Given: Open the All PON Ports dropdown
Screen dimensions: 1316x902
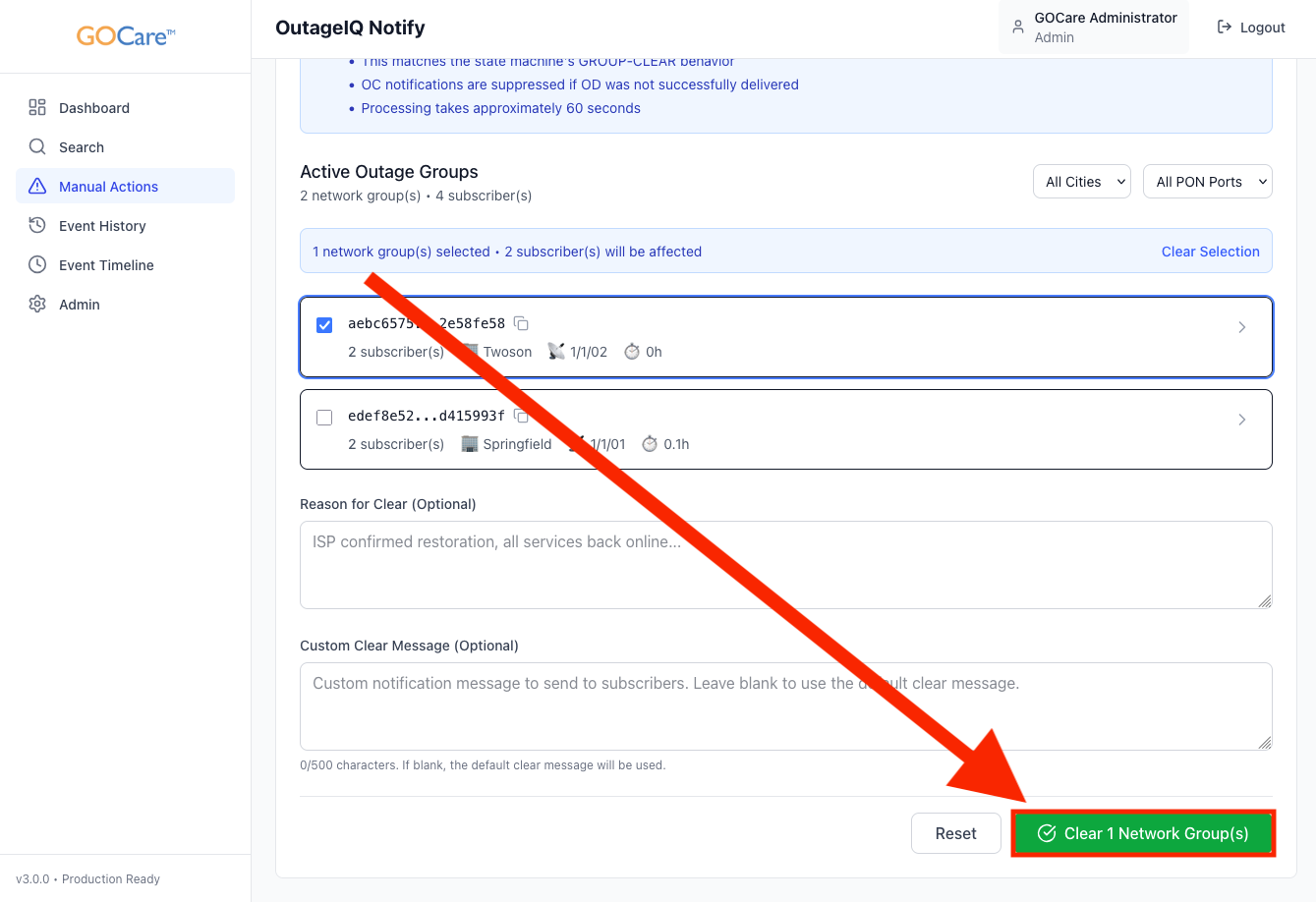Looking at the screenshot, I should (x=1207, y=182).
